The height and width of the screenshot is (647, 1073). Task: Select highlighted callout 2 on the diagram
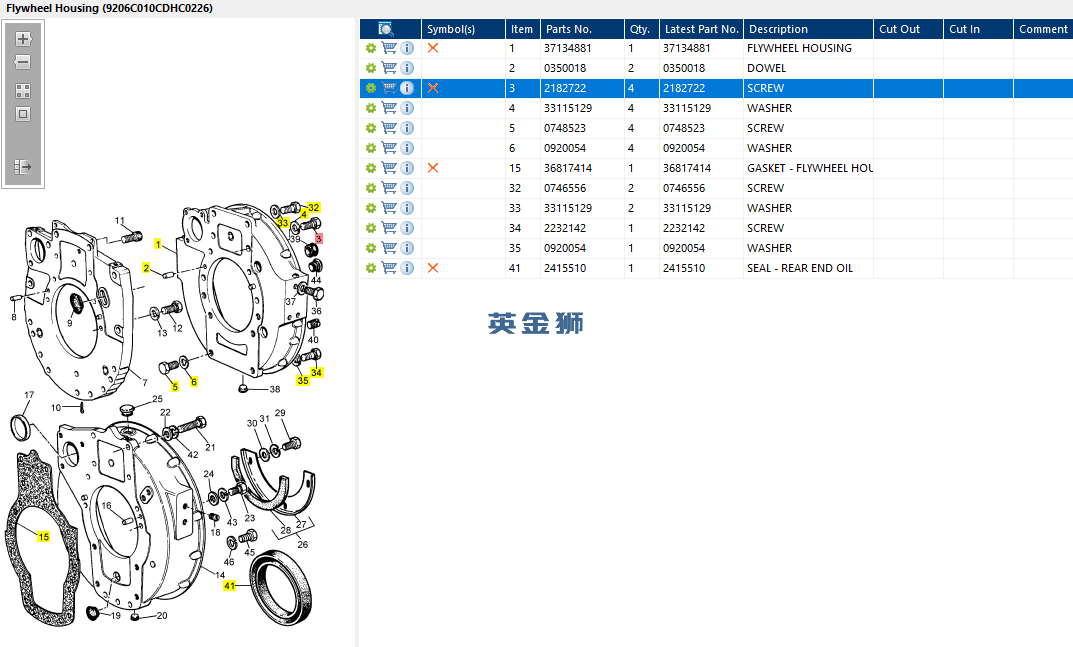(x=146, y=268)
